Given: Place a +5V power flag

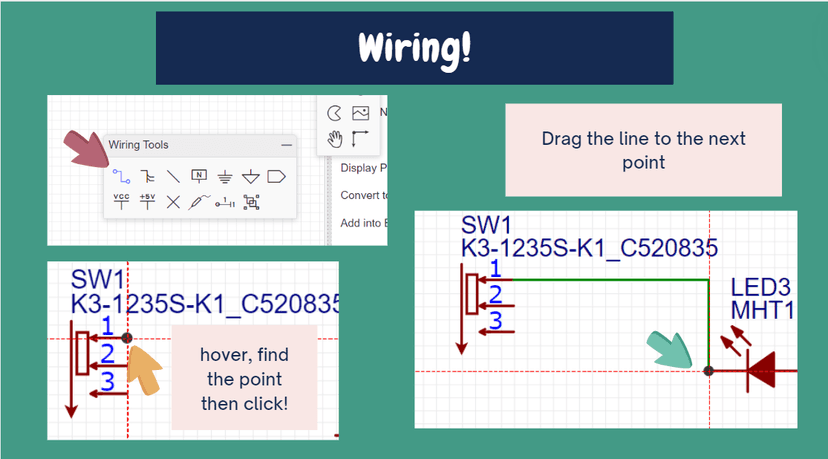Looking at the screenshot, I should click(x=147, y=201).
